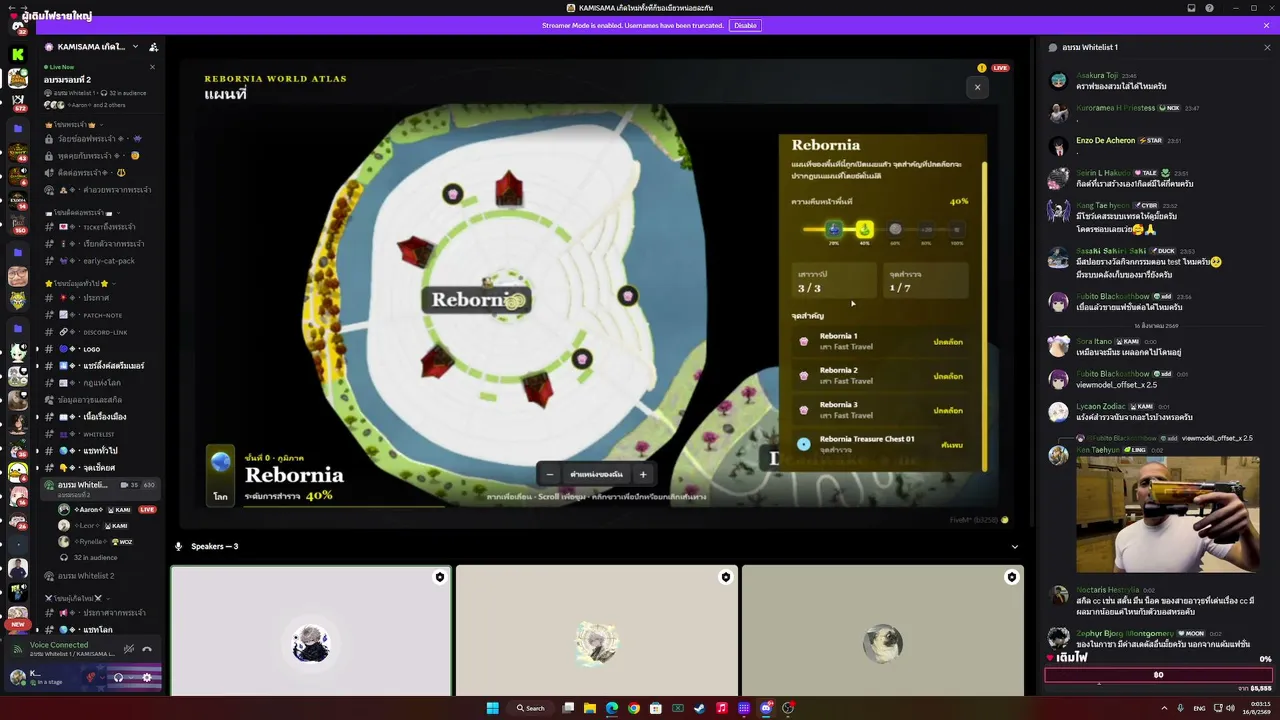Open the taskbar clock and date
The image size is (1280, 720).
[x=1257, y=708]
